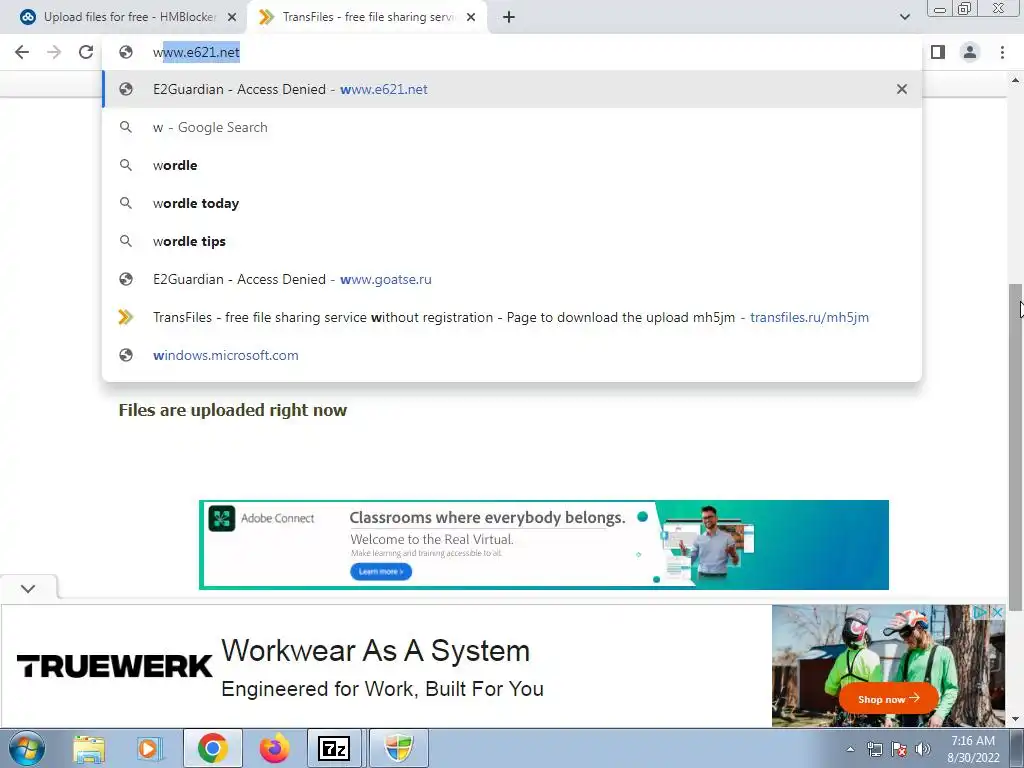Open the clock showing 7:16 AM
This screenshot has height=768, width=1024.
973,749
